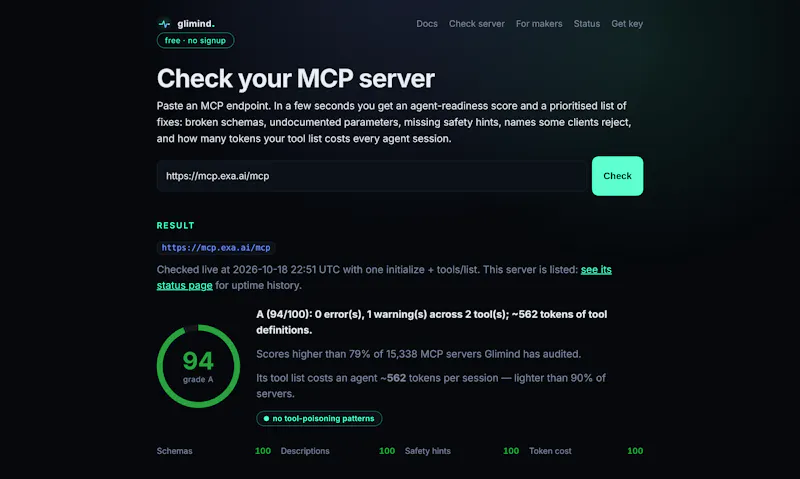This screenshot has height=479, width=800.
Task: Click the free · no signup badge
Action: coord(195,40)
